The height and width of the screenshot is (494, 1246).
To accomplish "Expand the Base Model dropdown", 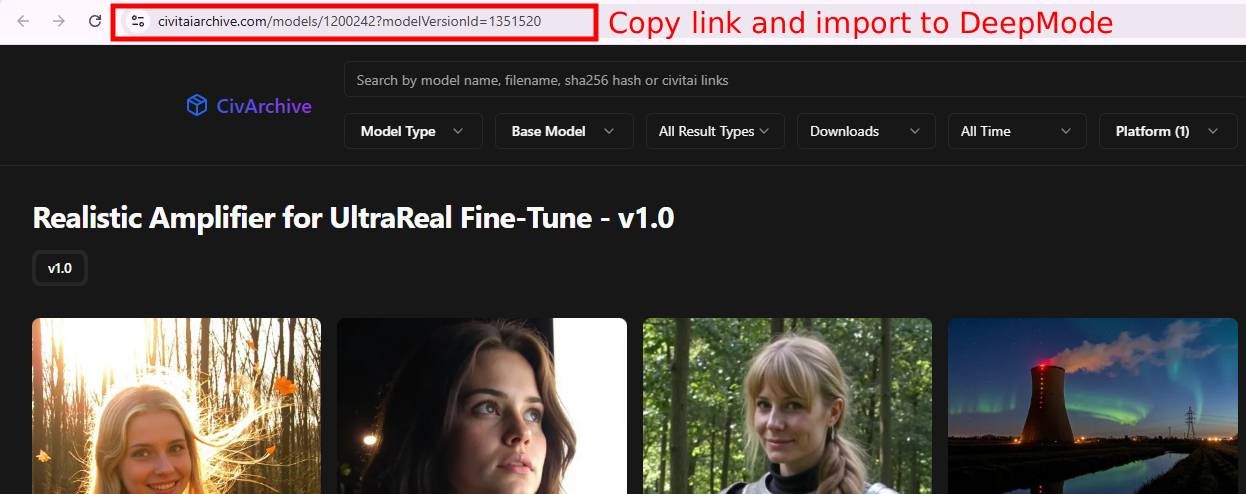I will [564, 131].
